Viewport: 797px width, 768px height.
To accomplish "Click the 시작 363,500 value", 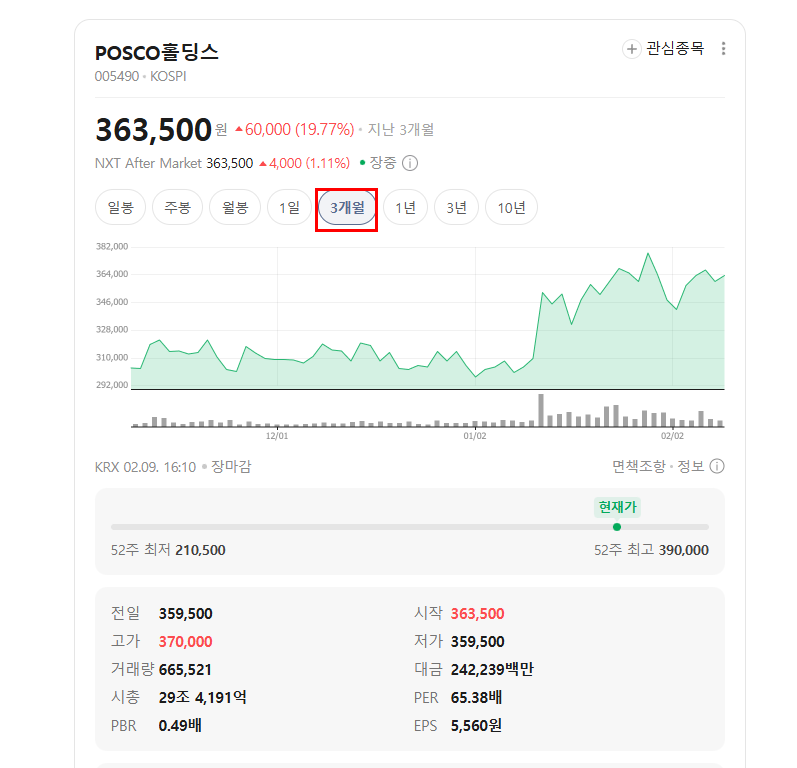I will [477, 613].
